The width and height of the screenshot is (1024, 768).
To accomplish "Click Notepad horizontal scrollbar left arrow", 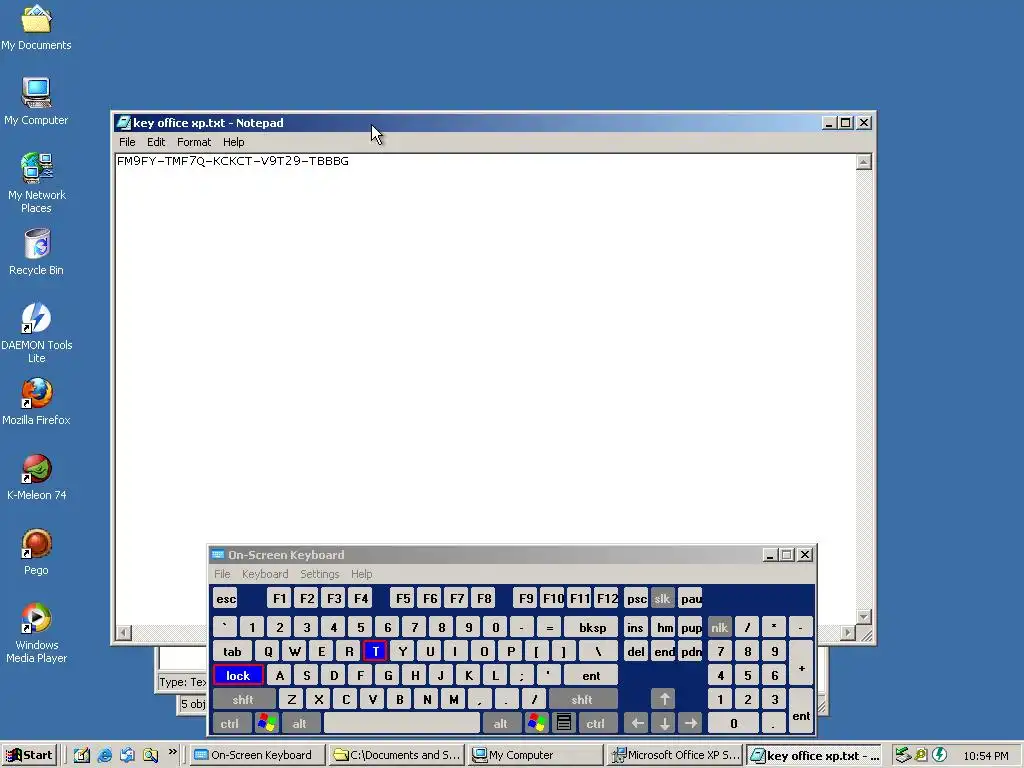I will pyautogui.click(x=123, y=632).
